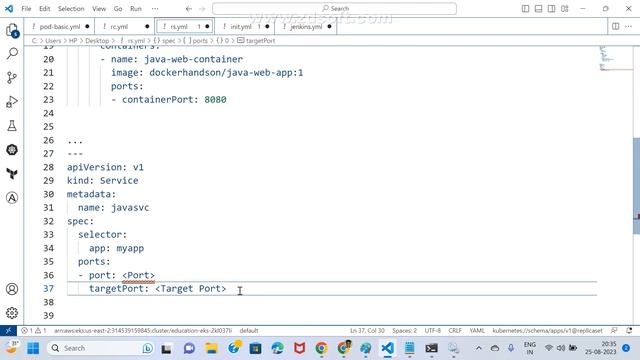
Task: Open File Explorer from the taskbar
Action: 211,348
